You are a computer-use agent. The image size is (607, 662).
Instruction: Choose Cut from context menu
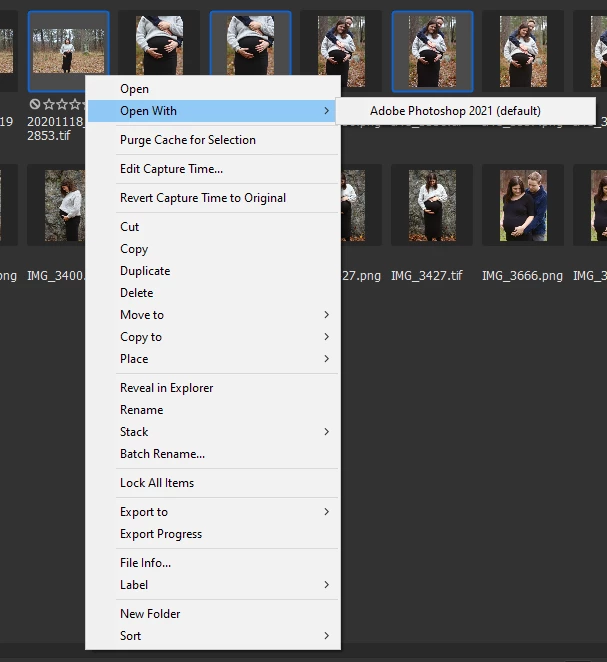click(x=213, y=227)
